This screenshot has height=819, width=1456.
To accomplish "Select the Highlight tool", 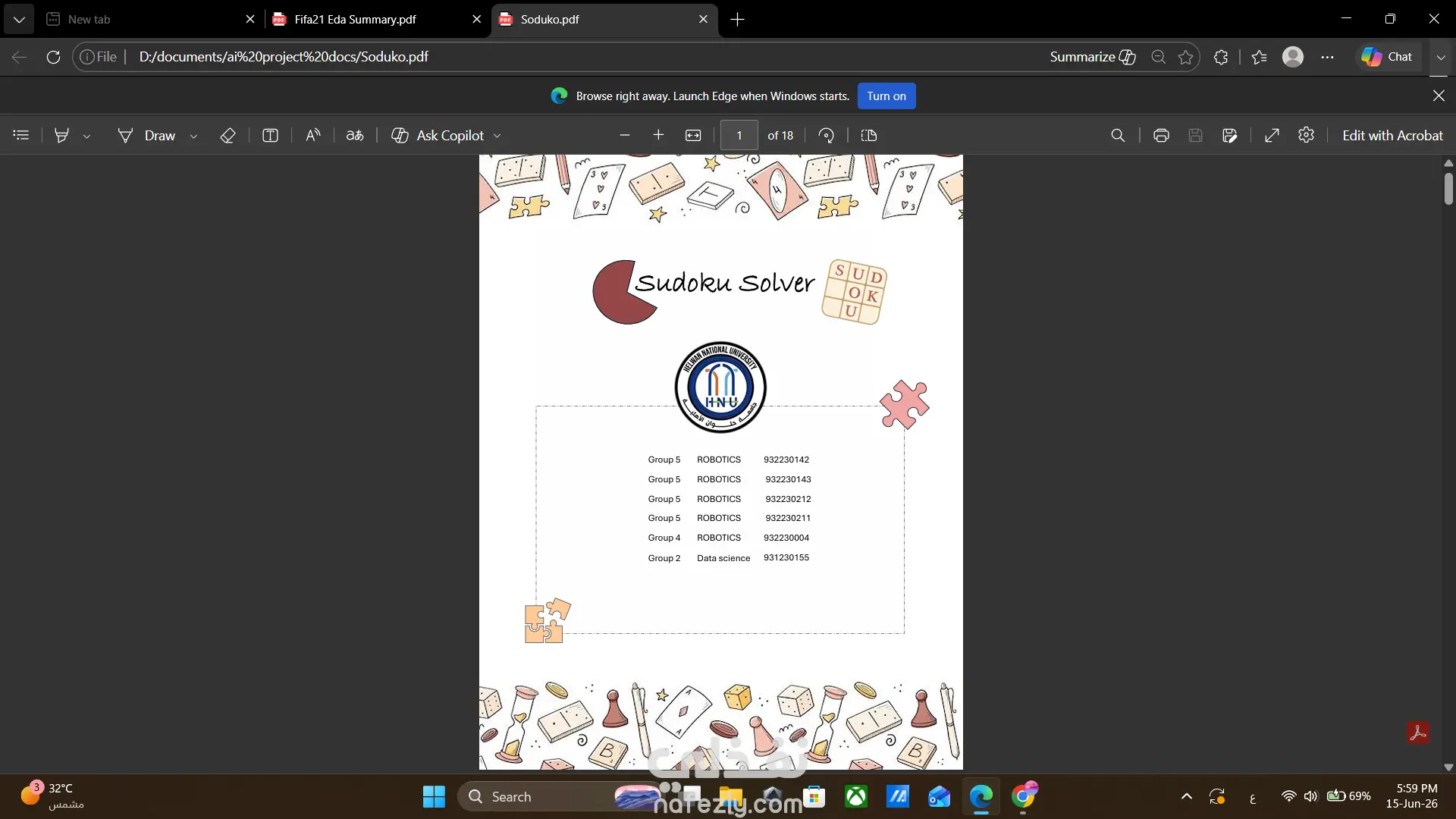I will coord(61,135).
